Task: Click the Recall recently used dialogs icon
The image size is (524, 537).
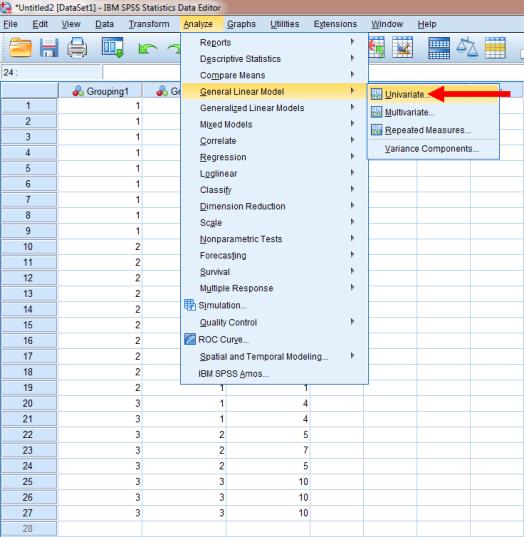Action: (113, 47)
